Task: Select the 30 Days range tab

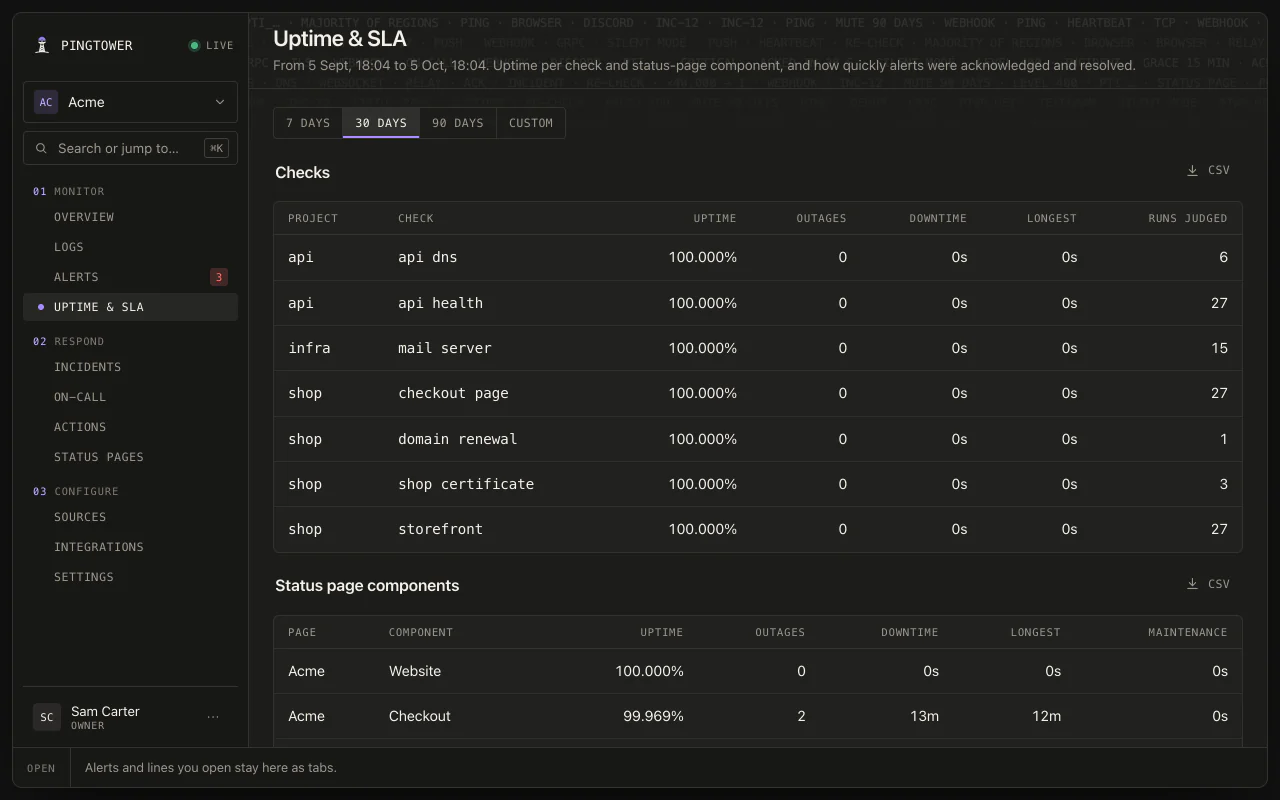Action: (x=381, y=123)
